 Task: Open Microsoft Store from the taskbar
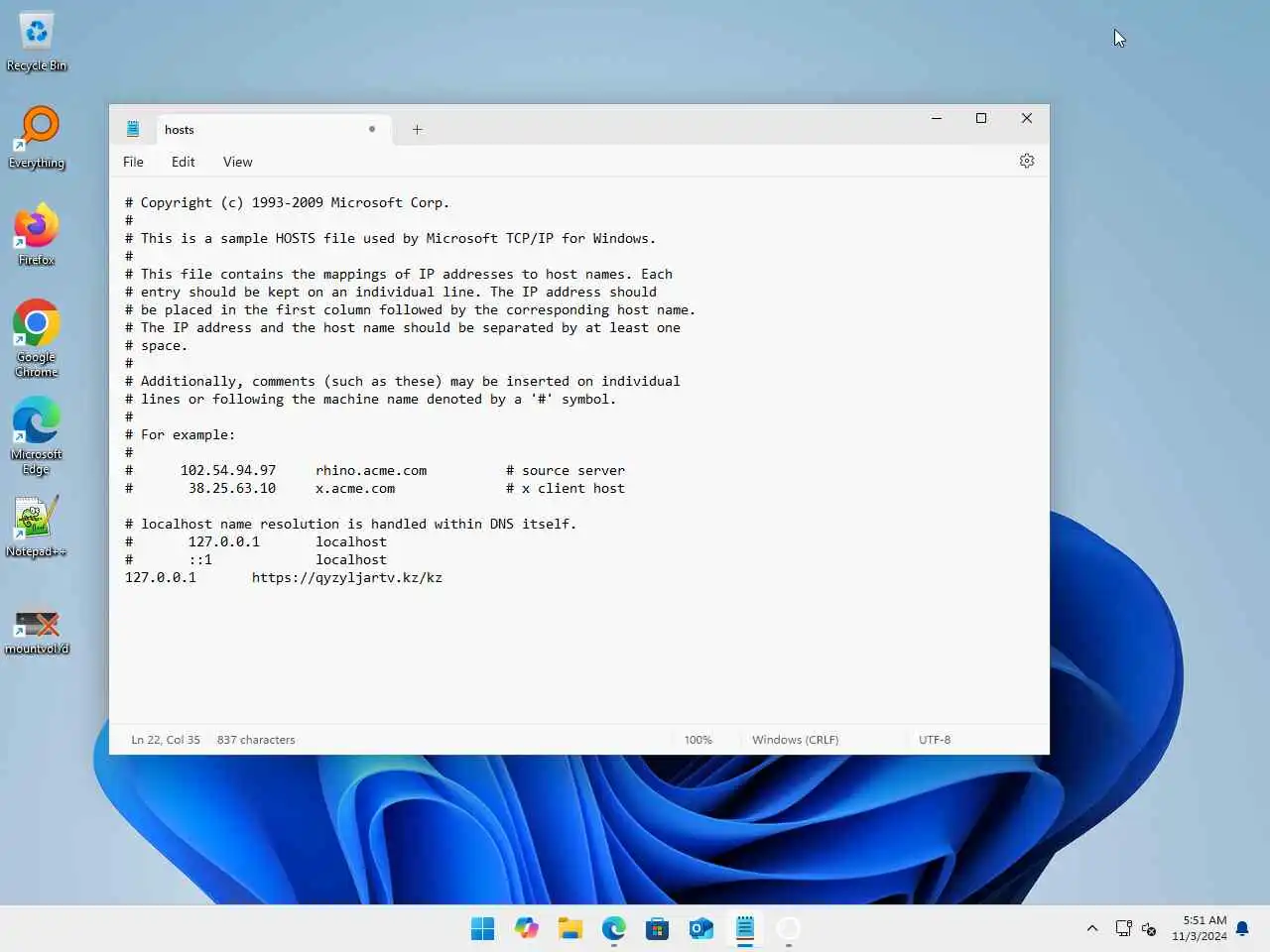[658, 928]
